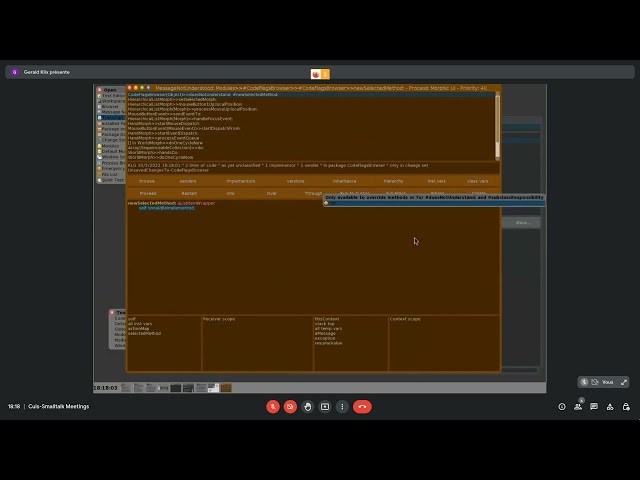Click the browse button in debugger
Screen dimensions: 640x480
pyautogui.click(x=147, y=181)
